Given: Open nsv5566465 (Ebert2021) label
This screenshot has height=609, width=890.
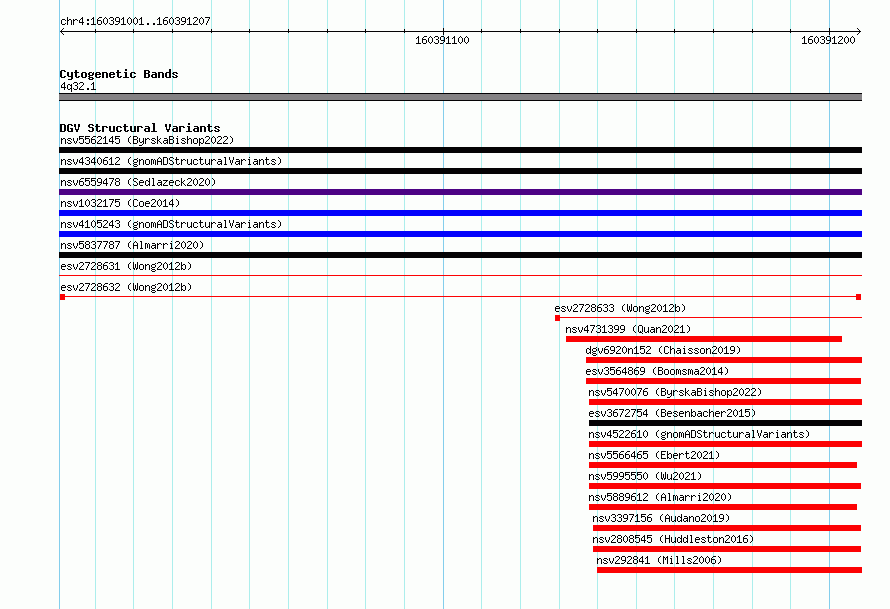Looking at the screenshot, I should 654,455.
